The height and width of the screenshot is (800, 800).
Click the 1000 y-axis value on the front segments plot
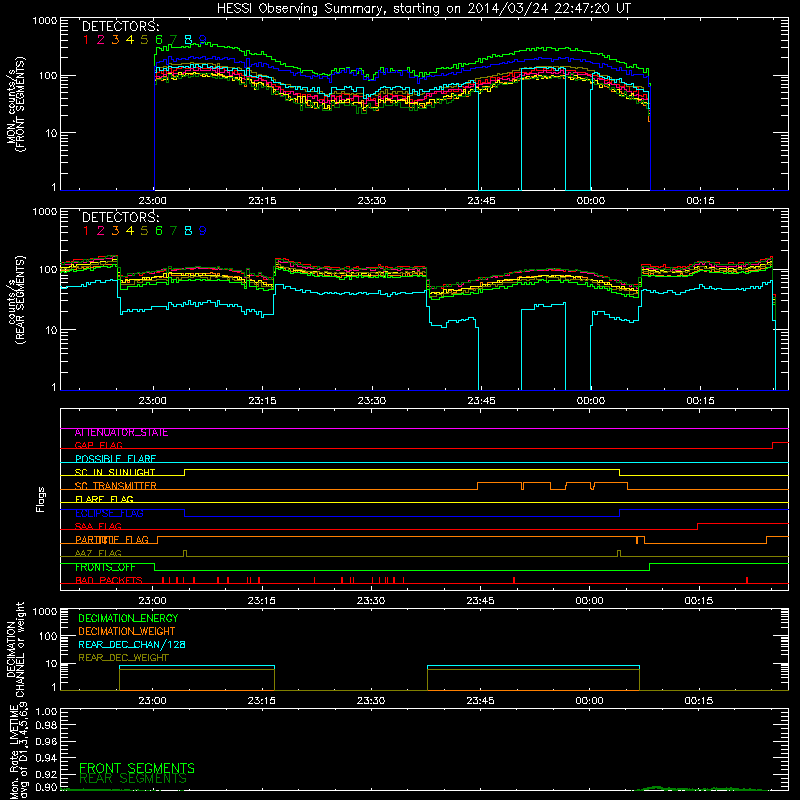tap(44, 21)
